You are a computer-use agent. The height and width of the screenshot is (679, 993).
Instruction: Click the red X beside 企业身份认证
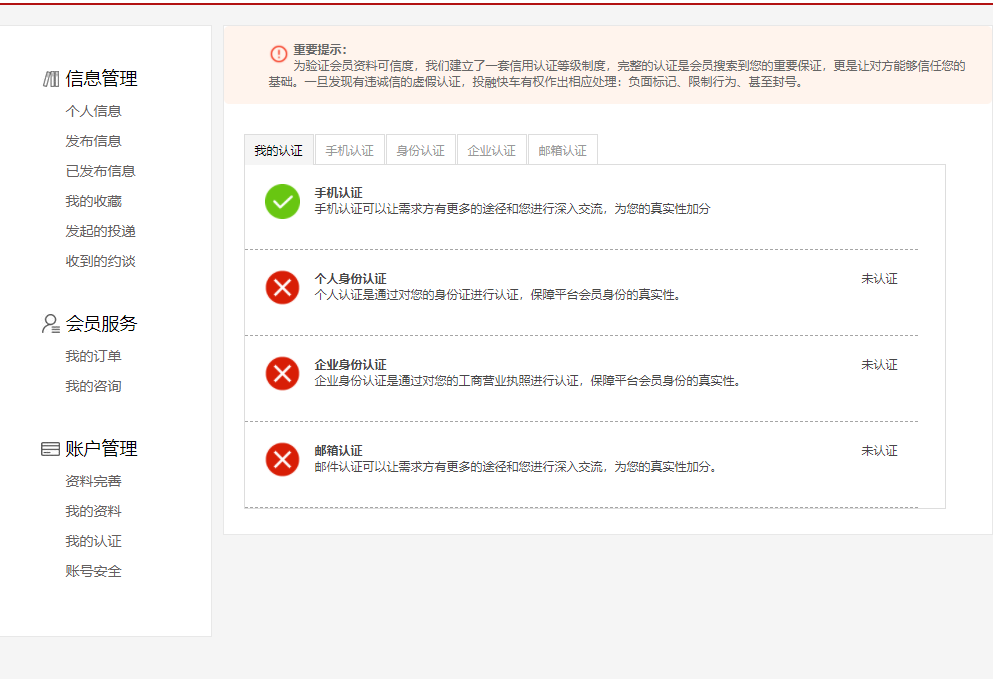click(282, 374)
